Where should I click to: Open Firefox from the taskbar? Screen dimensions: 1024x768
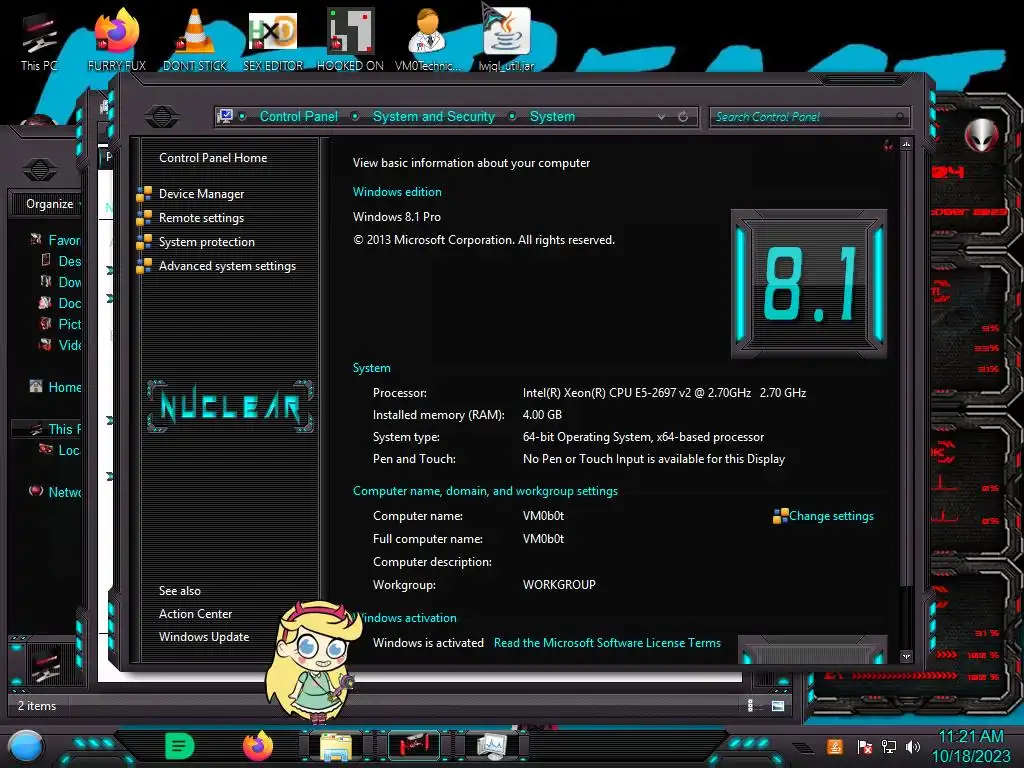click(258, 746)
